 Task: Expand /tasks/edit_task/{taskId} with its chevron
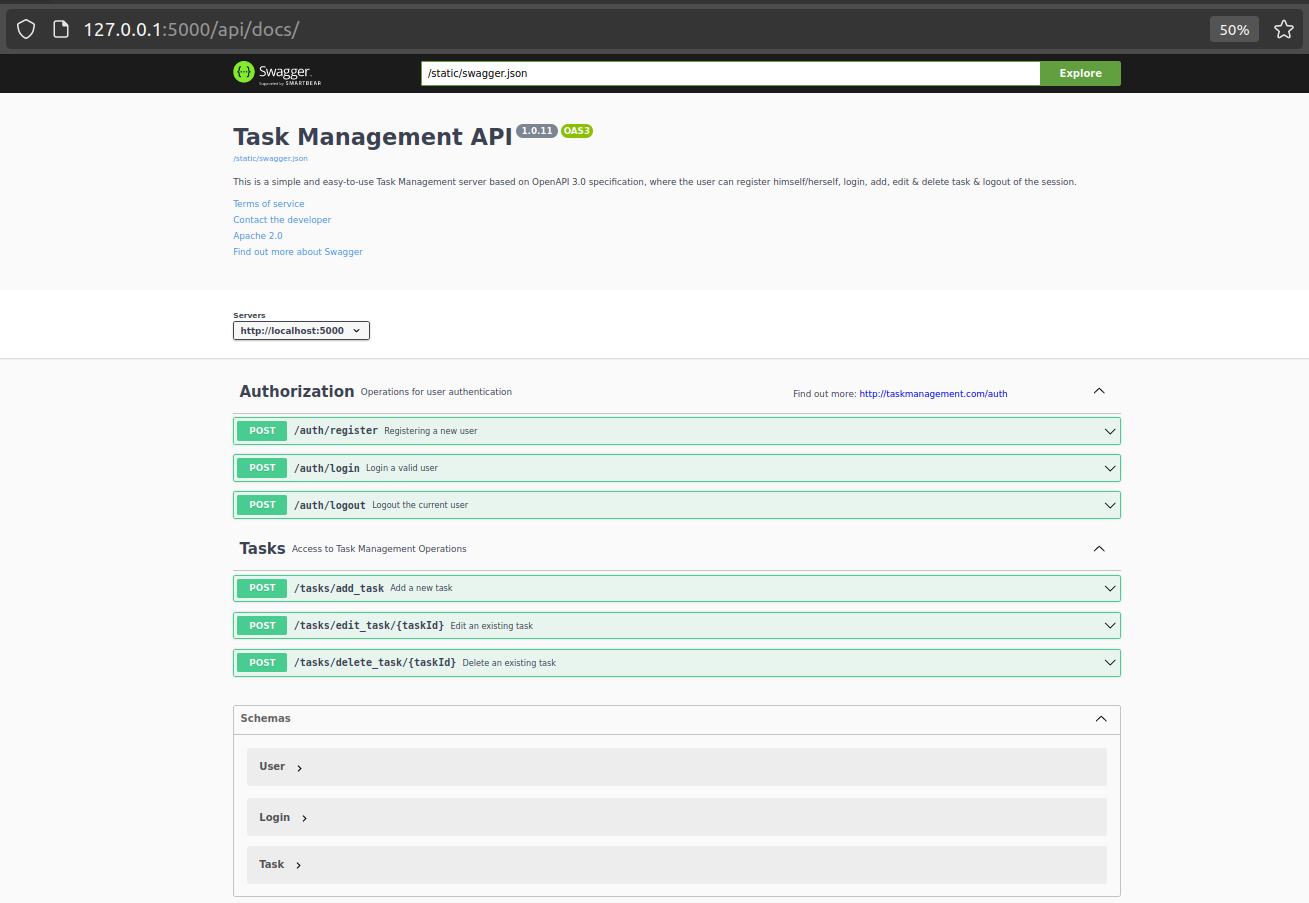(1110, 626)
